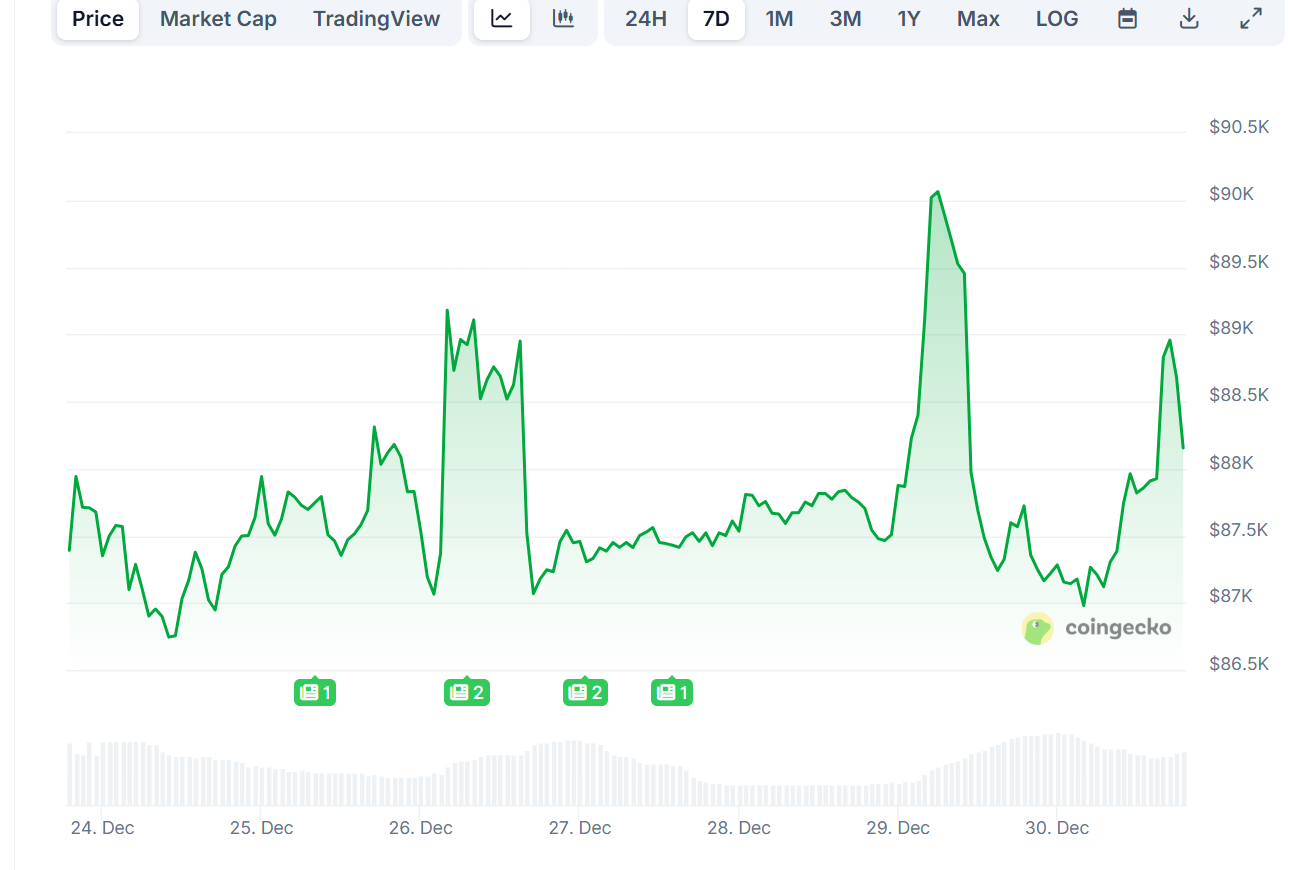
Task: Select 24H time range
Action: coord(646,19)
